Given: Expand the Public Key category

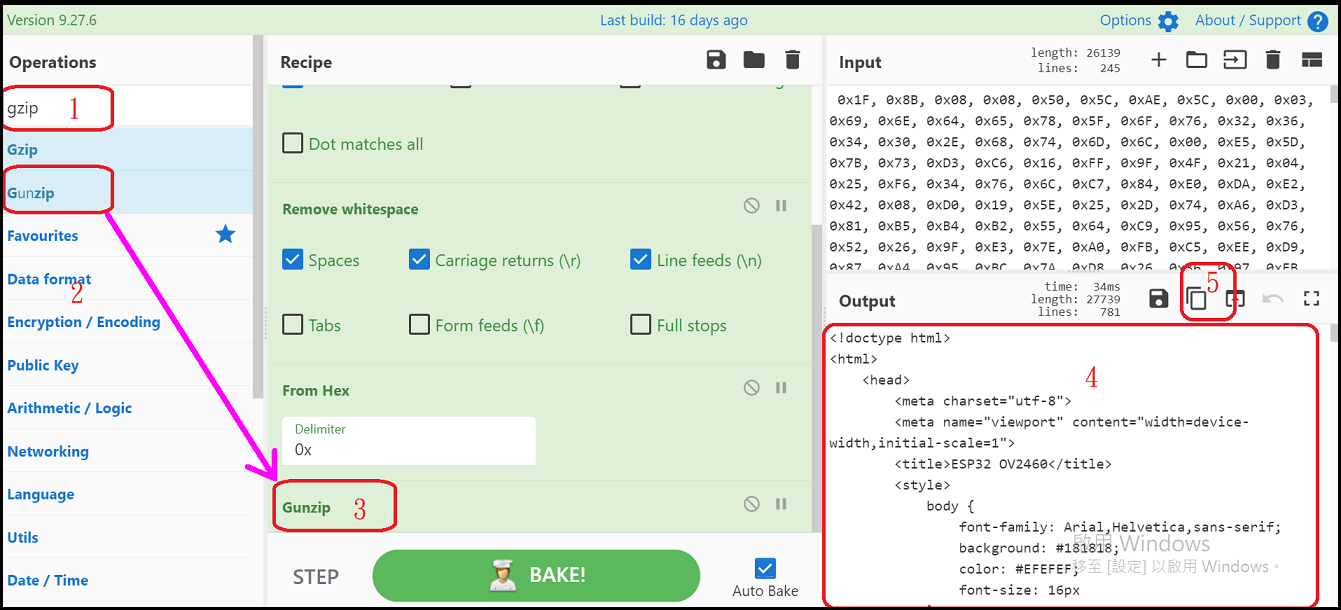Looking at the screenshot, I should [128, 365].
